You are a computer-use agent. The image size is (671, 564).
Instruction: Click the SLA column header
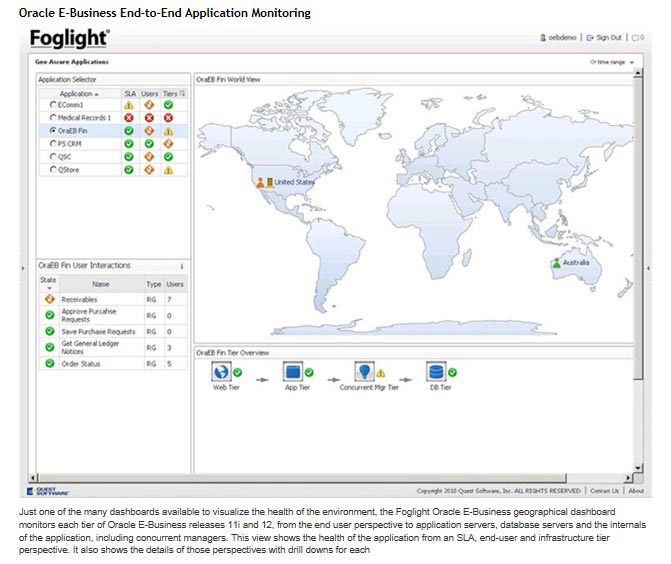130,94
